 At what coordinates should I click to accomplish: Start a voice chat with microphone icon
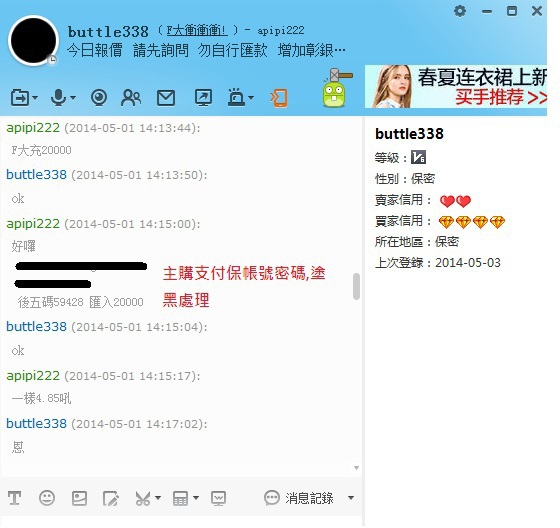(x=58, y=97)
